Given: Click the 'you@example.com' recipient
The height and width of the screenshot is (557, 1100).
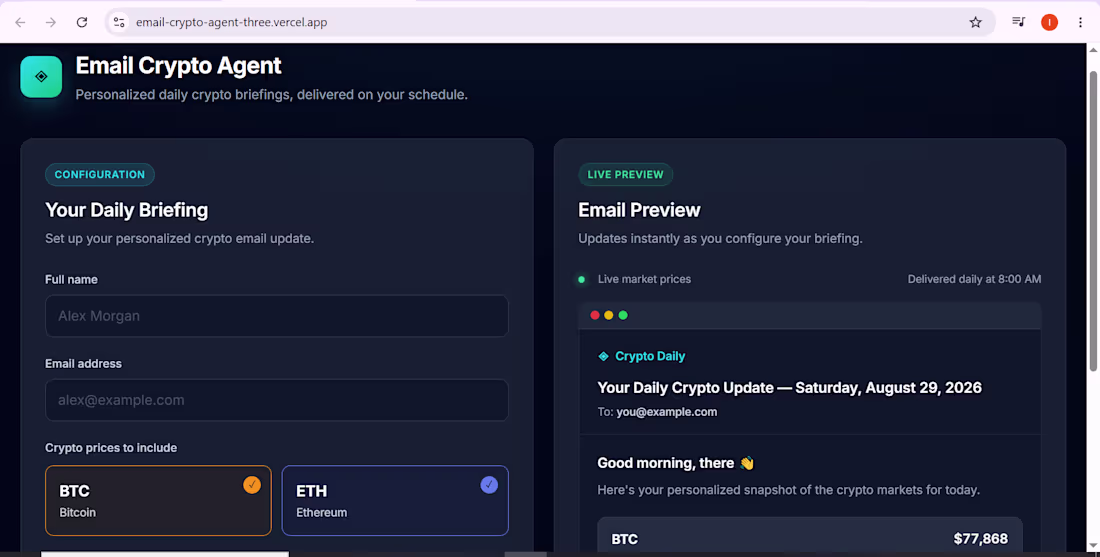Looking at the screenshot, I should coord(666,412).
